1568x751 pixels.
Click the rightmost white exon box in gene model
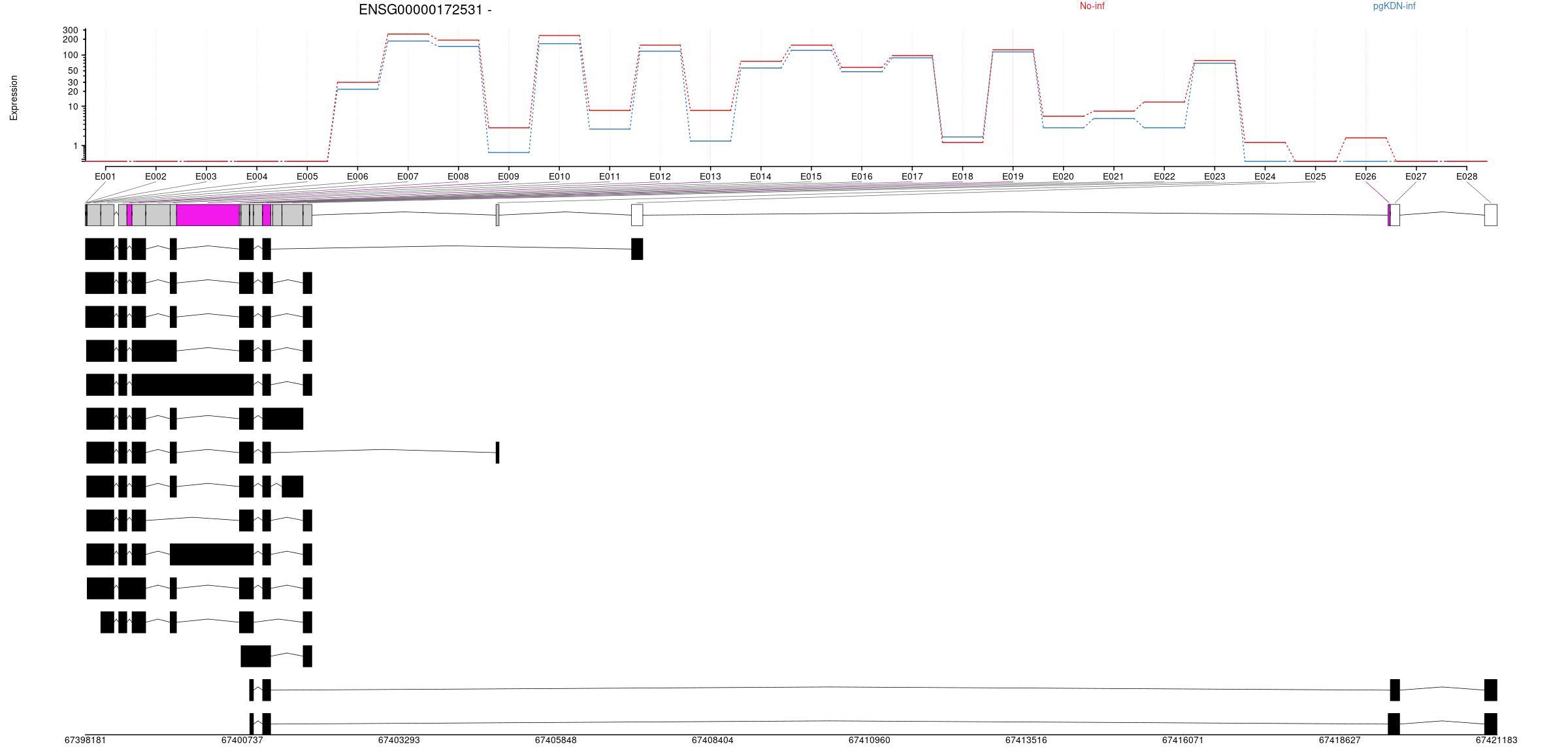click(x=1490, y=215)
